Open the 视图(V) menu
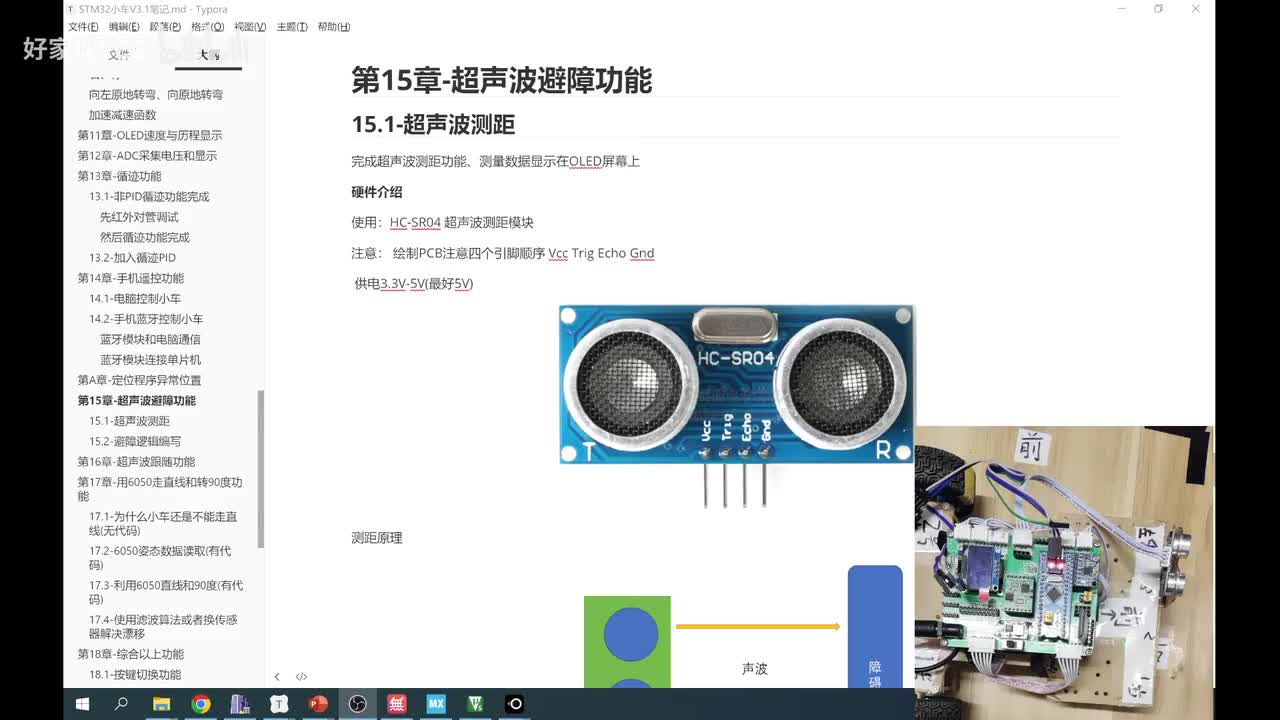This screenshot has height=720, width=1280. pyautogui.click(x=250, y=27)
